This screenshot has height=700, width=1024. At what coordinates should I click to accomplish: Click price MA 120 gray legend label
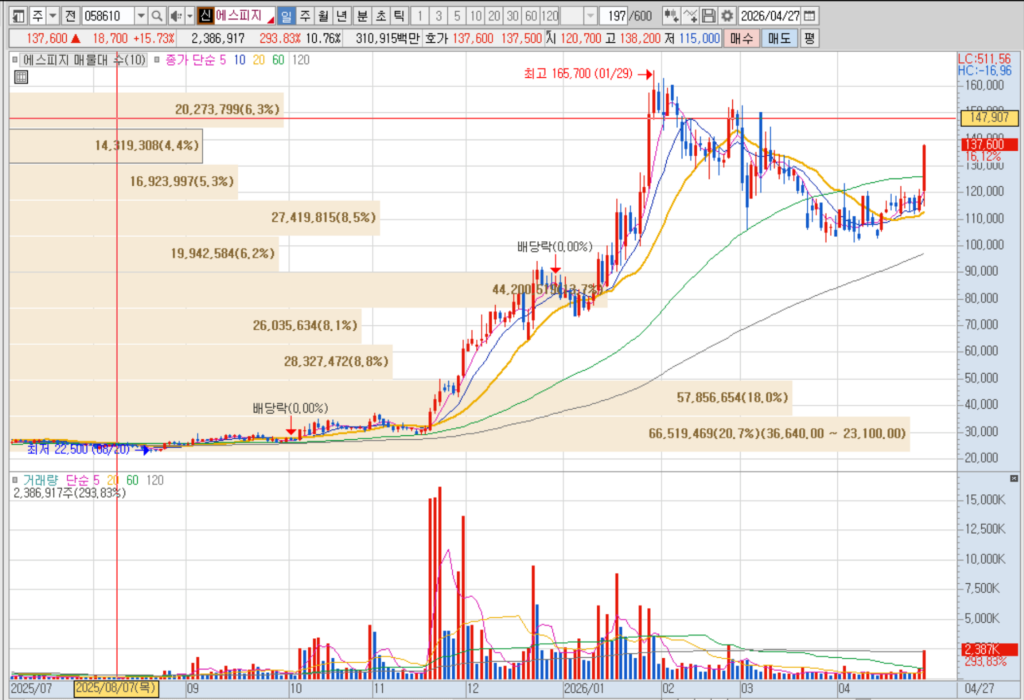click(300, 59)
